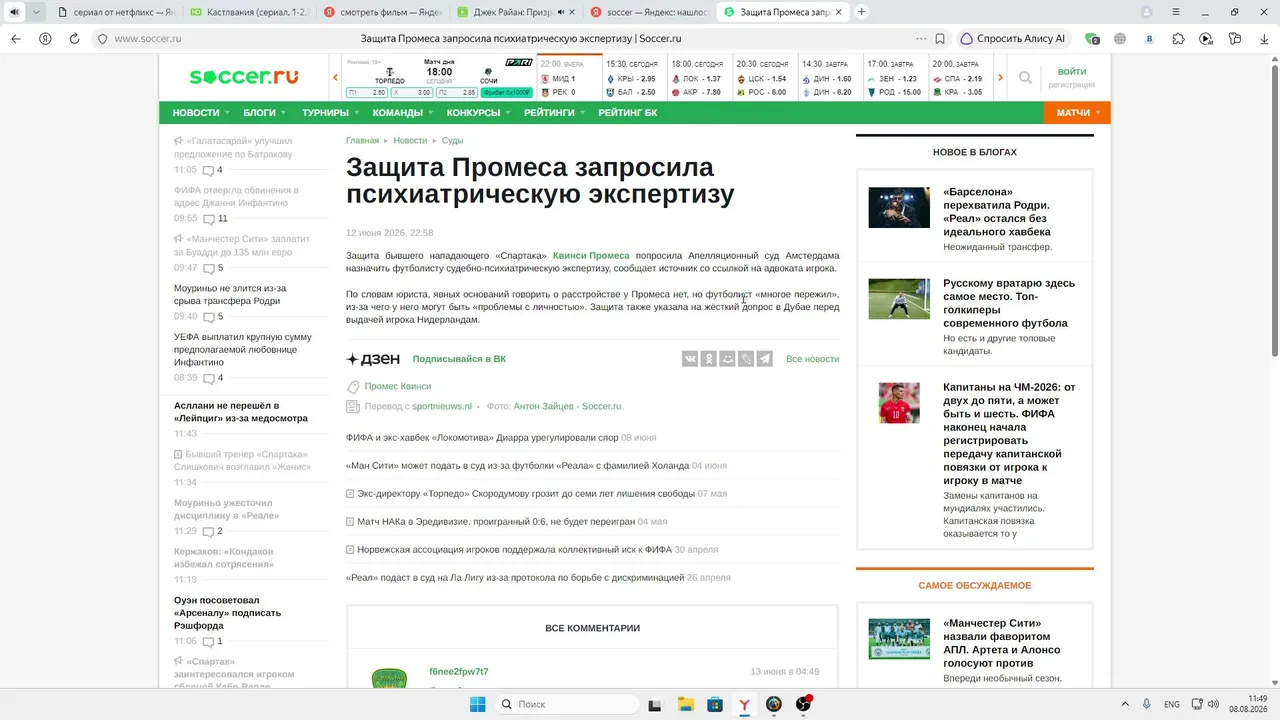The width and height of the screenshot is (1280, 720).
Task: Switch to the Кастлвания tab
Action: coord(248,12)
